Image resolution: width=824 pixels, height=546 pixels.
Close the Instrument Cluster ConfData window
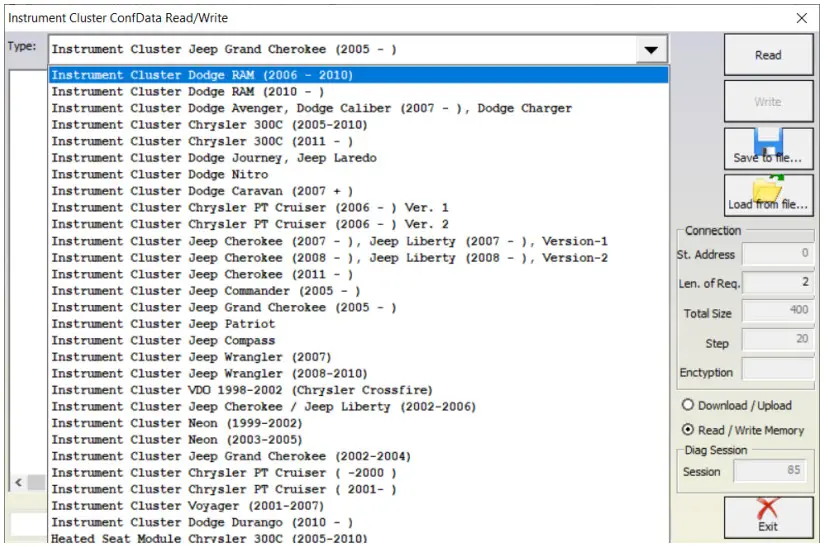[801, 17]
